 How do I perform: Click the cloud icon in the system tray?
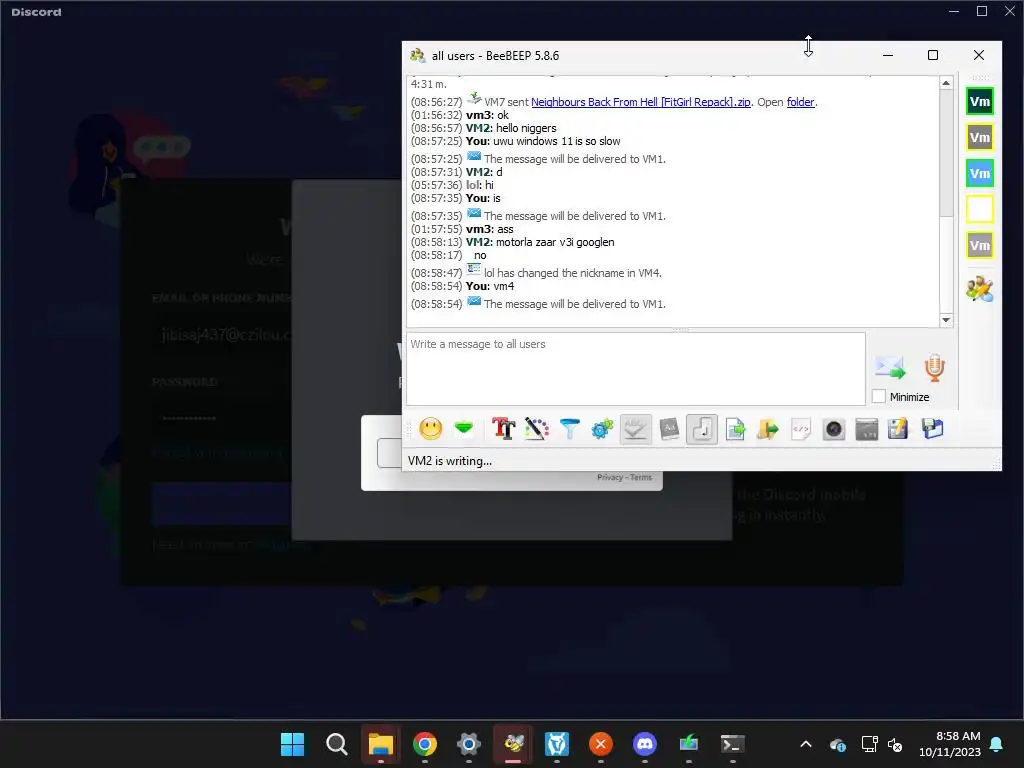point(838,744)
